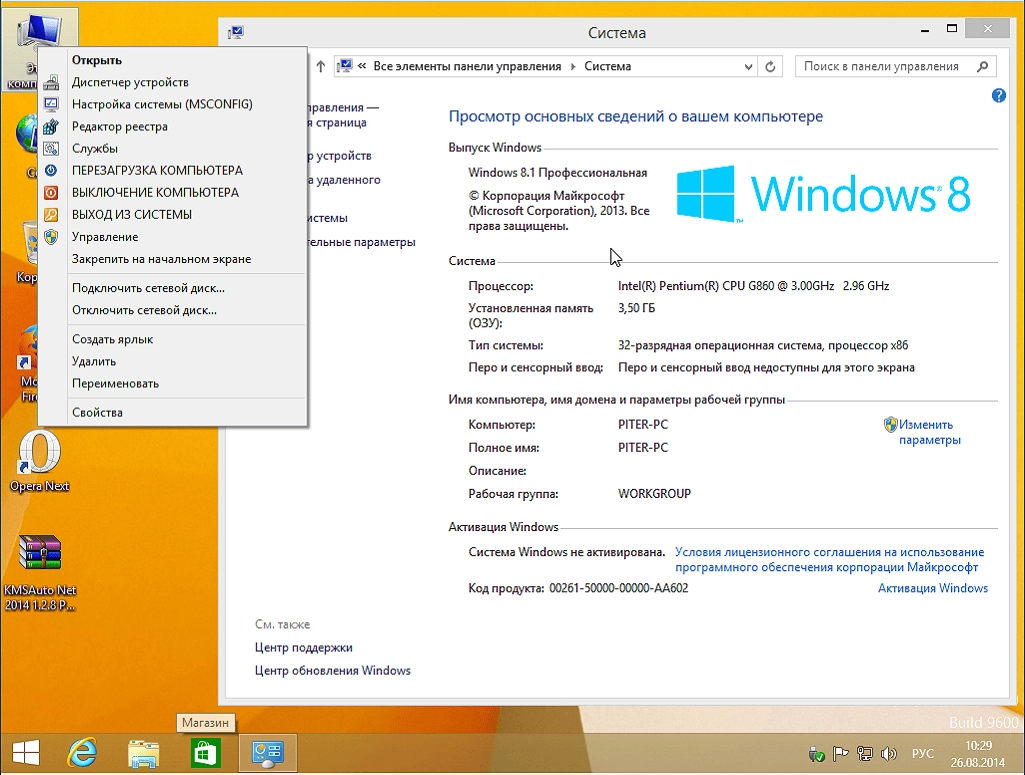Screen dimensions: 1025x775
Task: Open license terms link Условия лицензионного соглашения
Action: [x=829, y=560]
